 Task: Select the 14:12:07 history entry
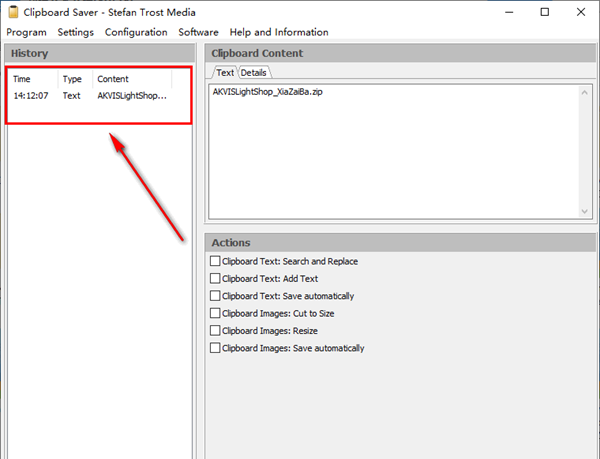point(90,96)
